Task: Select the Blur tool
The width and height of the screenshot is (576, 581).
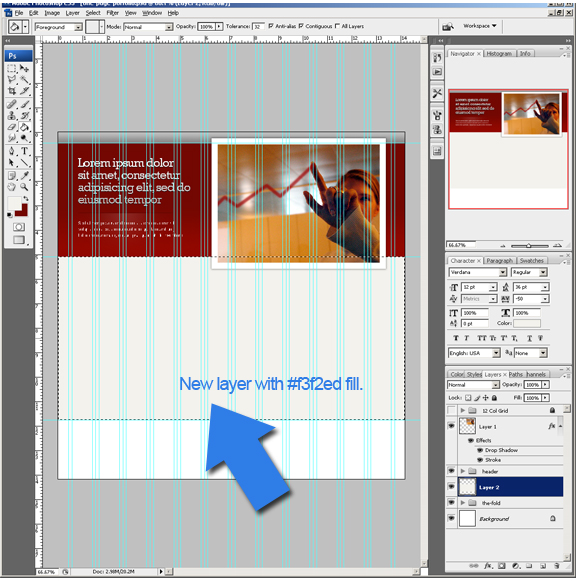Action: (x=12, y=138)
